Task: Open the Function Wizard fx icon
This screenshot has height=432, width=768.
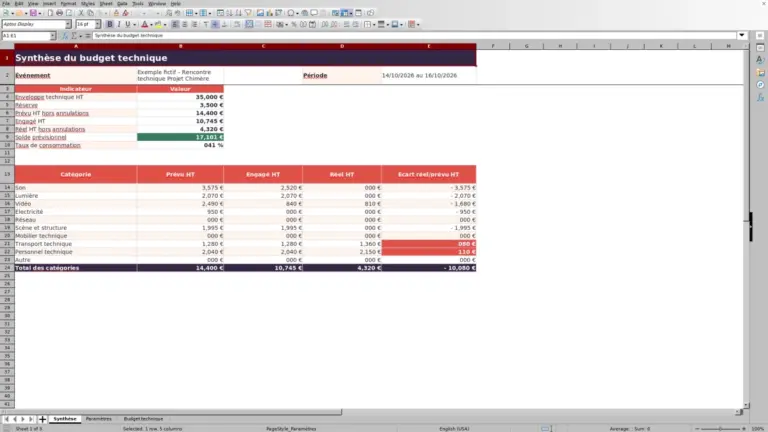Action: tap(65, 36)
